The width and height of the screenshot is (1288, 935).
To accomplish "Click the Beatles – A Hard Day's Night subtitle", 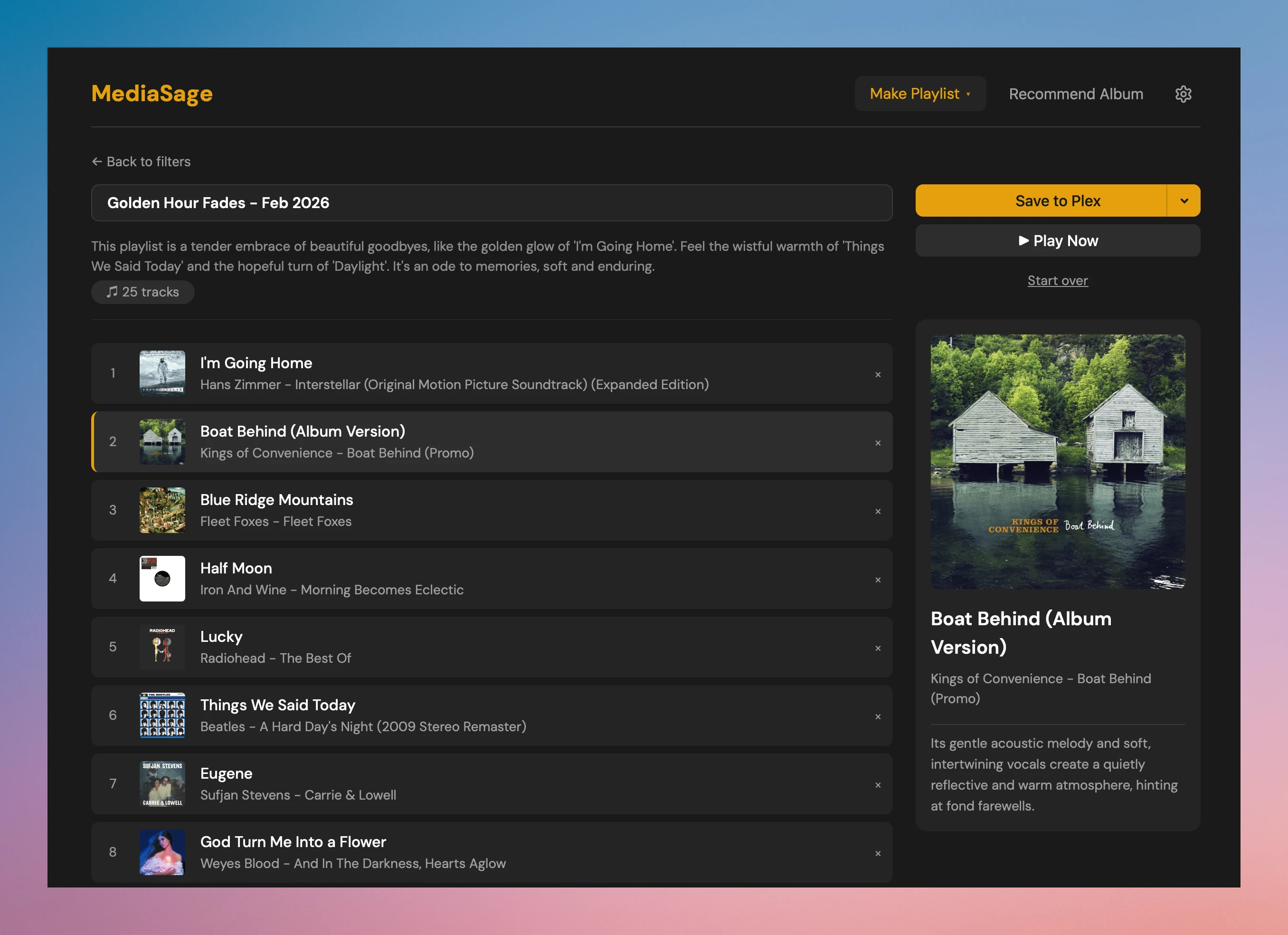I will (x=363, y=726).
